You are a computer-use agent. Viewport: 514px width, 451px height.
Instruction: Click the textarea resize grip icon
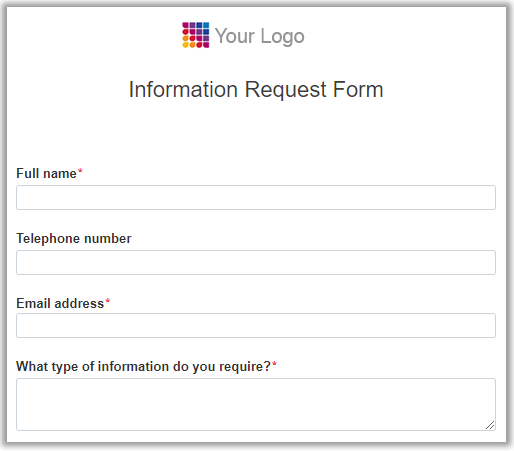[490, 425]
